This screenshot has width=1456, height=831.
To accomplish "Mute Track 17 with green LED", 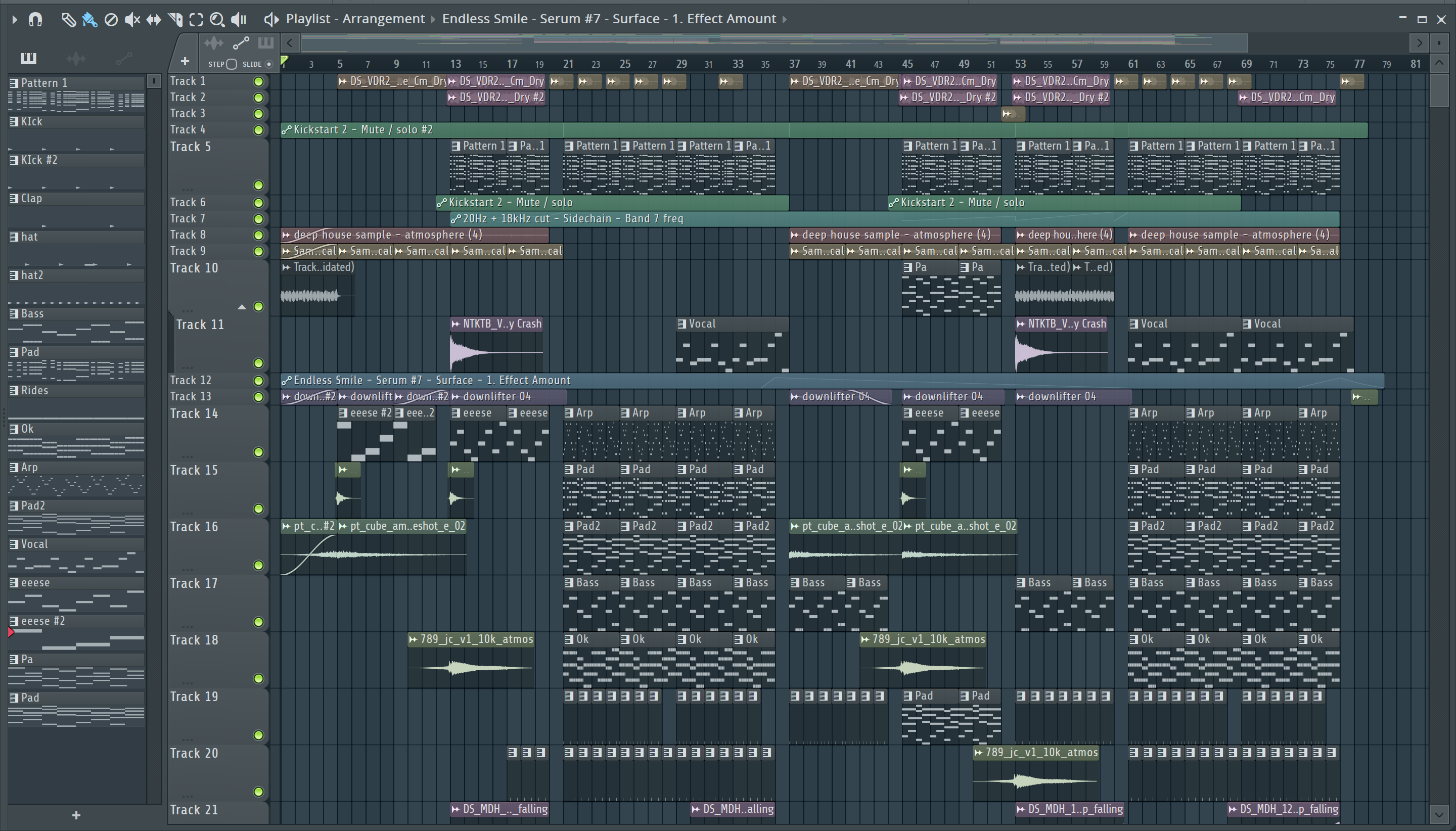I will pyautogui.click(x=258, y=622).
